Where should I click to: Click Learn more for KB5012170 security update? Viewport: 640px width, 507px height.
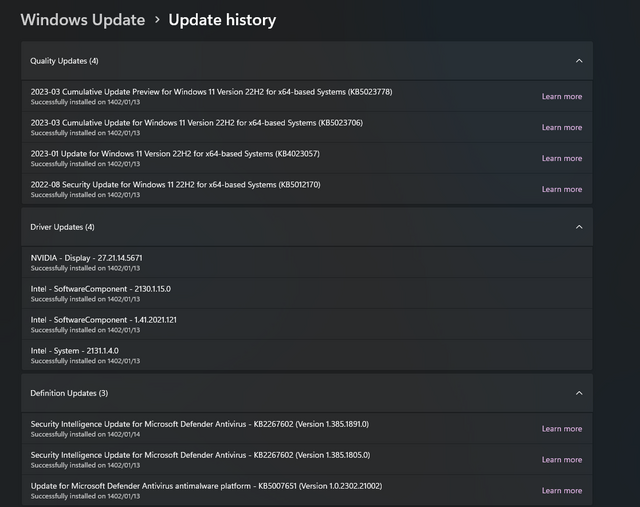pos(561,189)
